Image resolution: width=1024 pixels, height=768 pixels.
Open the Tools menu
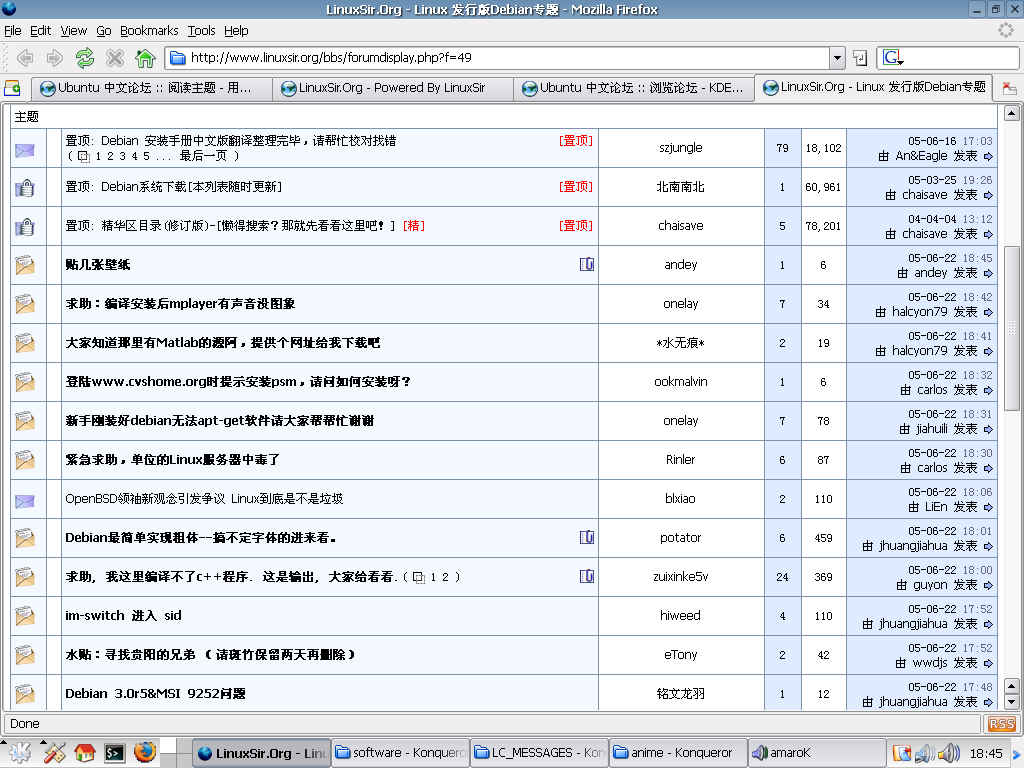pos(201,31)
